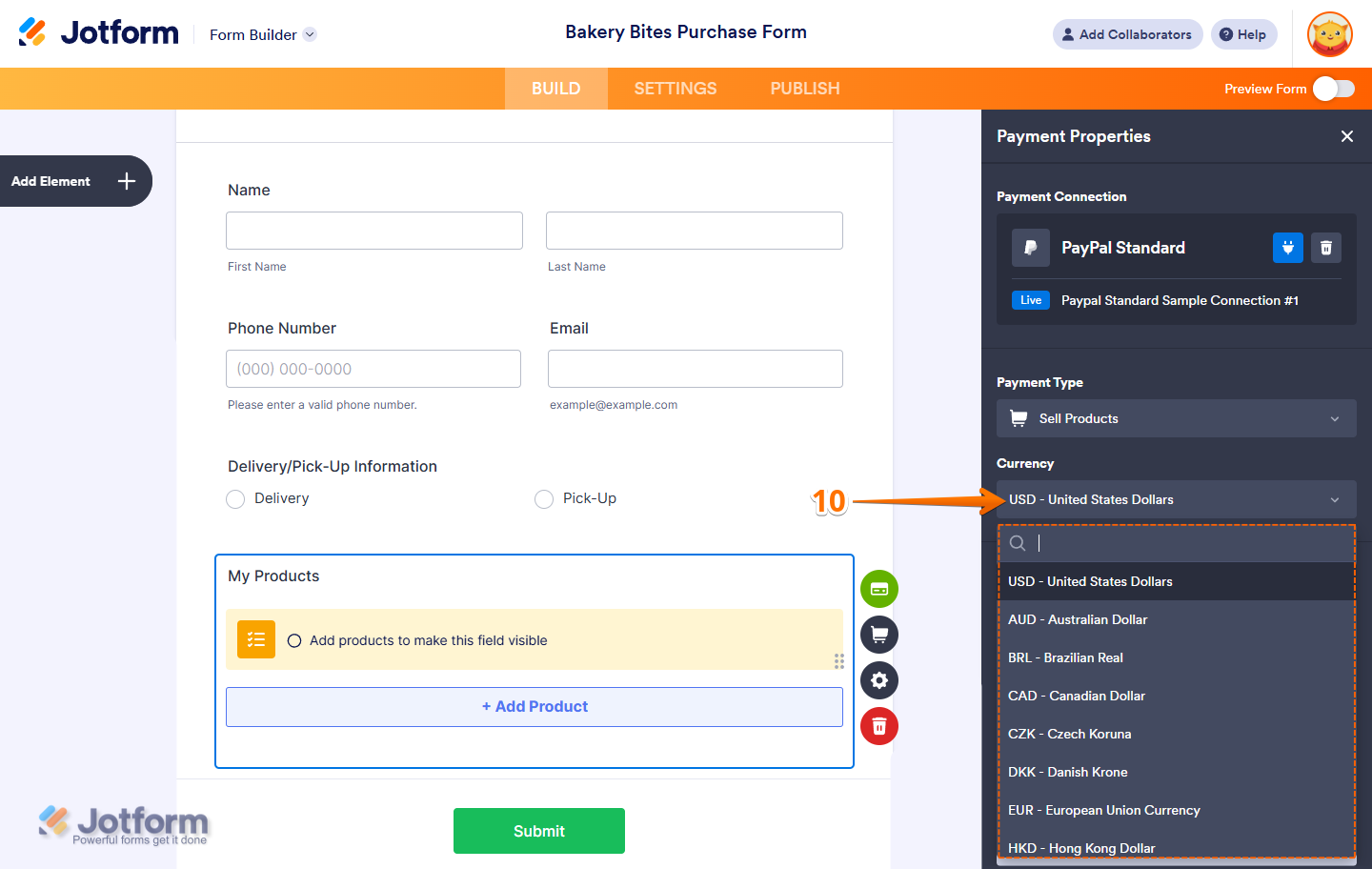The image size is (1372, 869).
Task: Click the shopping cart icon beside My Products
Action: pos(878,635)
